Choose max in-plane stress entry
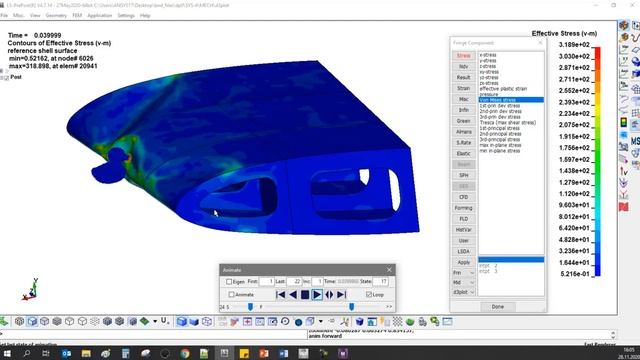This screenshot has width=640, height=360. [x=500, y=145]
